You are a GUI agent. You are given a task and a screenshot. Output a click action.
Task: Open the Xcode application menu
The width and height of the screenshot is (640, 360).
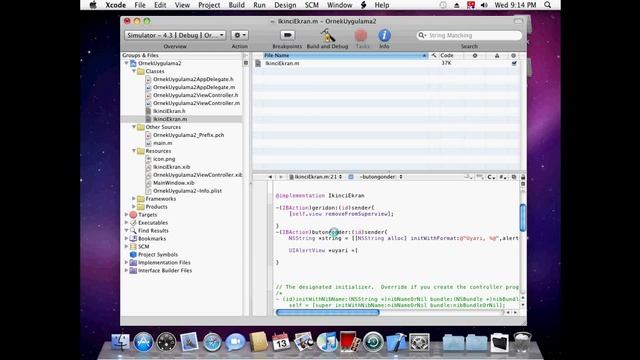point(116,5)
